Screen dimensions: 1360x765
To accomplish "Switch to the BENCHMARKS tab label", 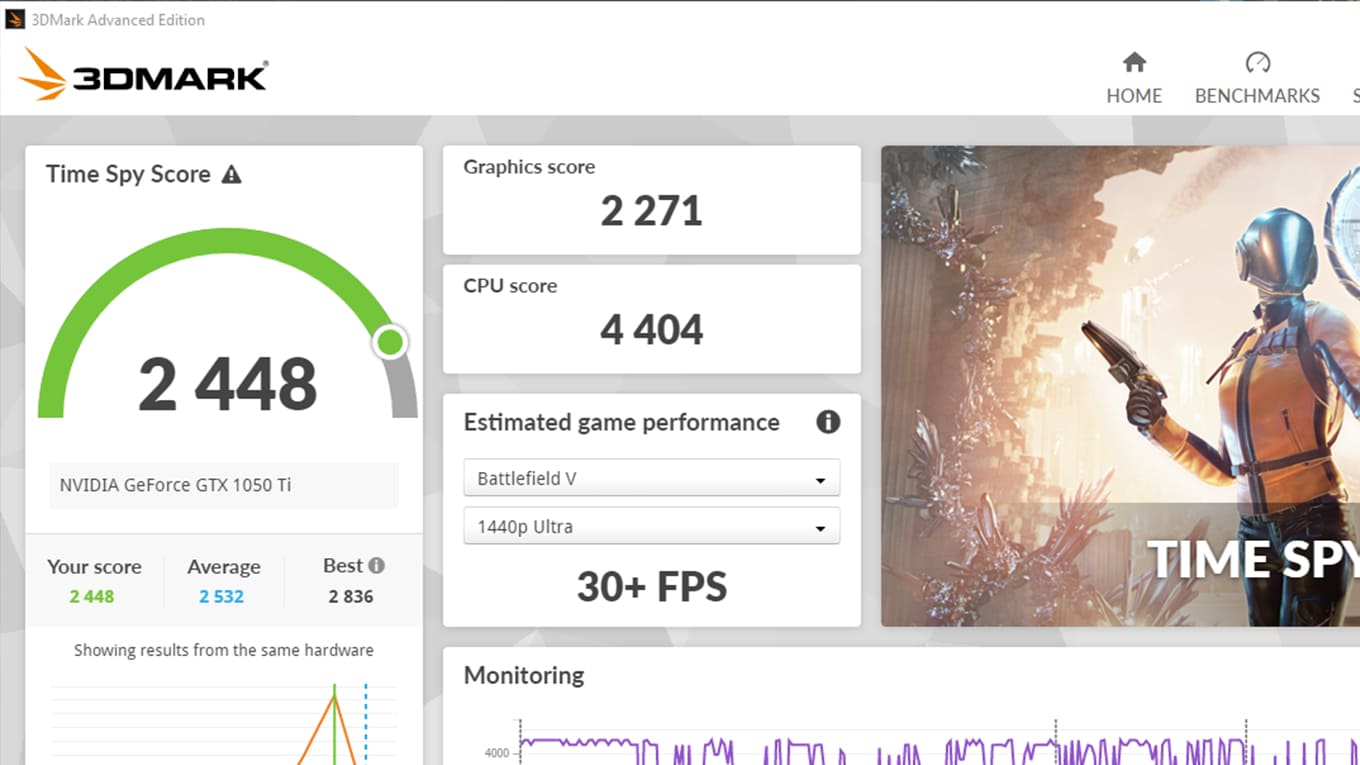I will pyautogui.click(x=1257, y=96).
